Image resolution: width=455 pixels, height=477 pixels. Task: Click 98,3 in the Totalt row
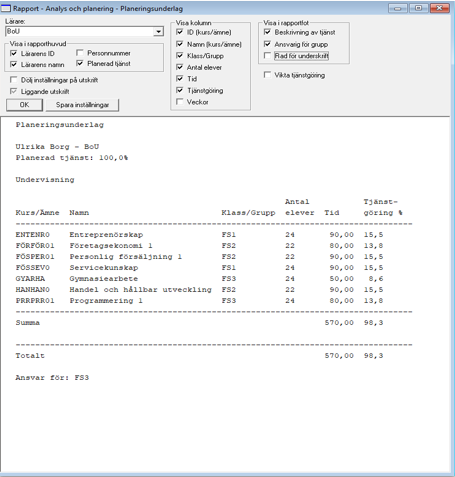pos(373,356)
